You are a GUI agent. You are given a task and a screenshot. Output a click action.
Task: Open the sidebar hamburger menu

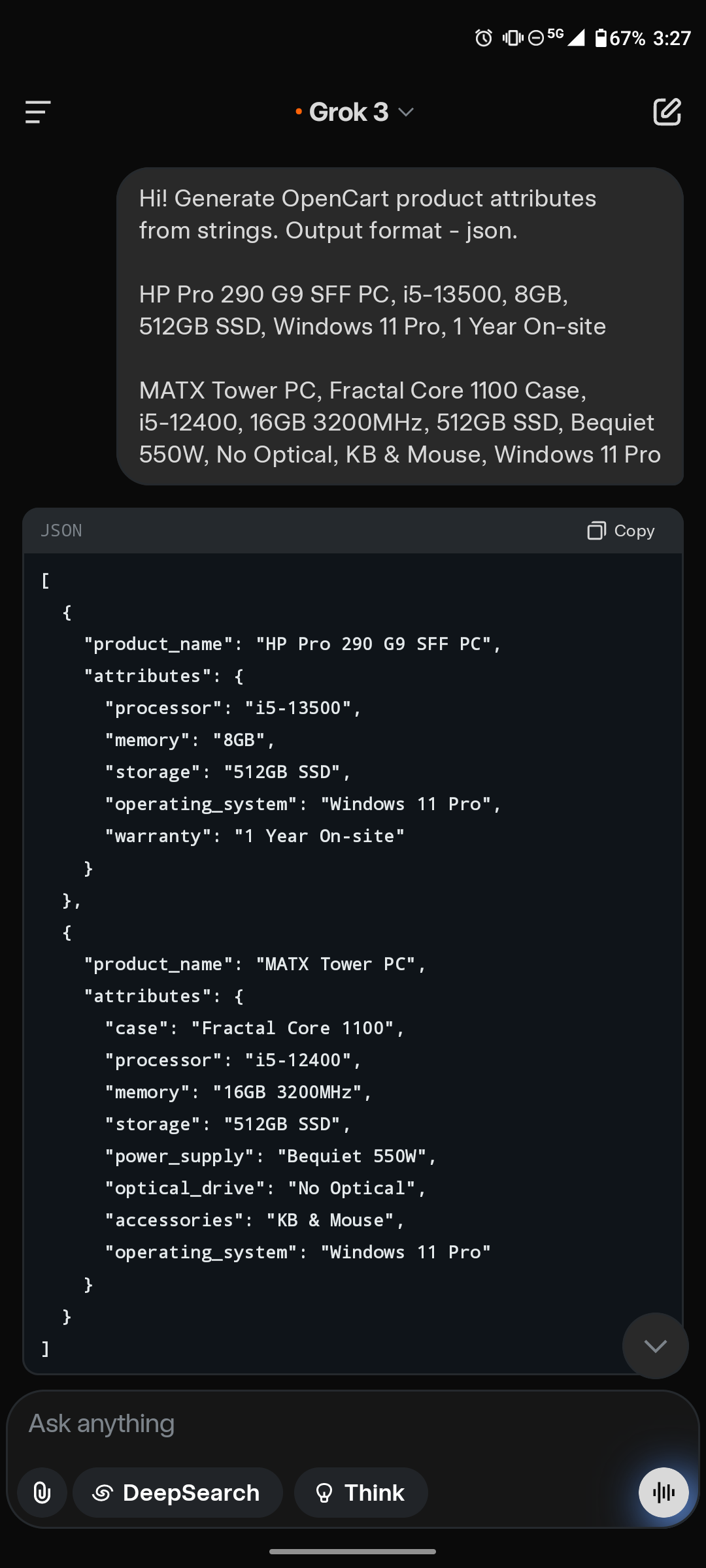tap(38, 112)
